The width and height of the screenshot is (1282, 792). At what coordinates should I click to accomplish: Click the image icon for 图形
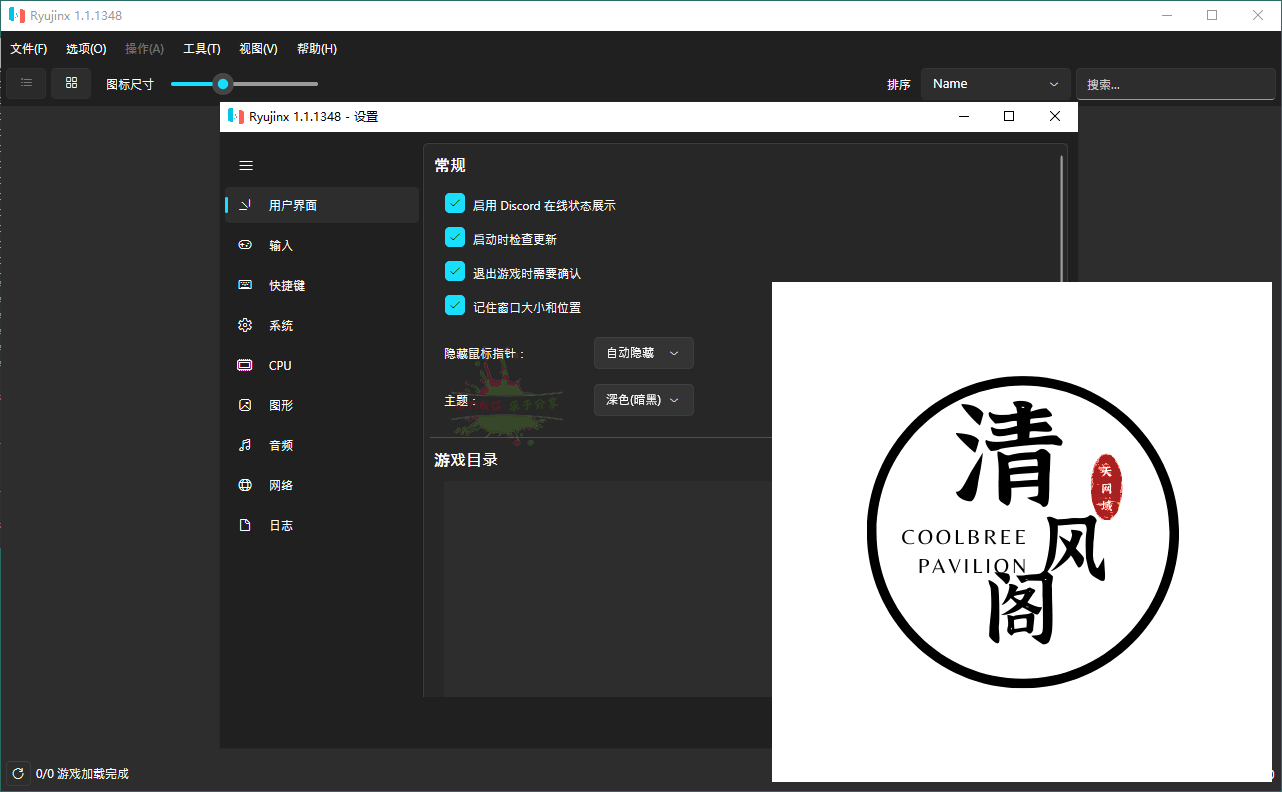click(x=245, y=405)
